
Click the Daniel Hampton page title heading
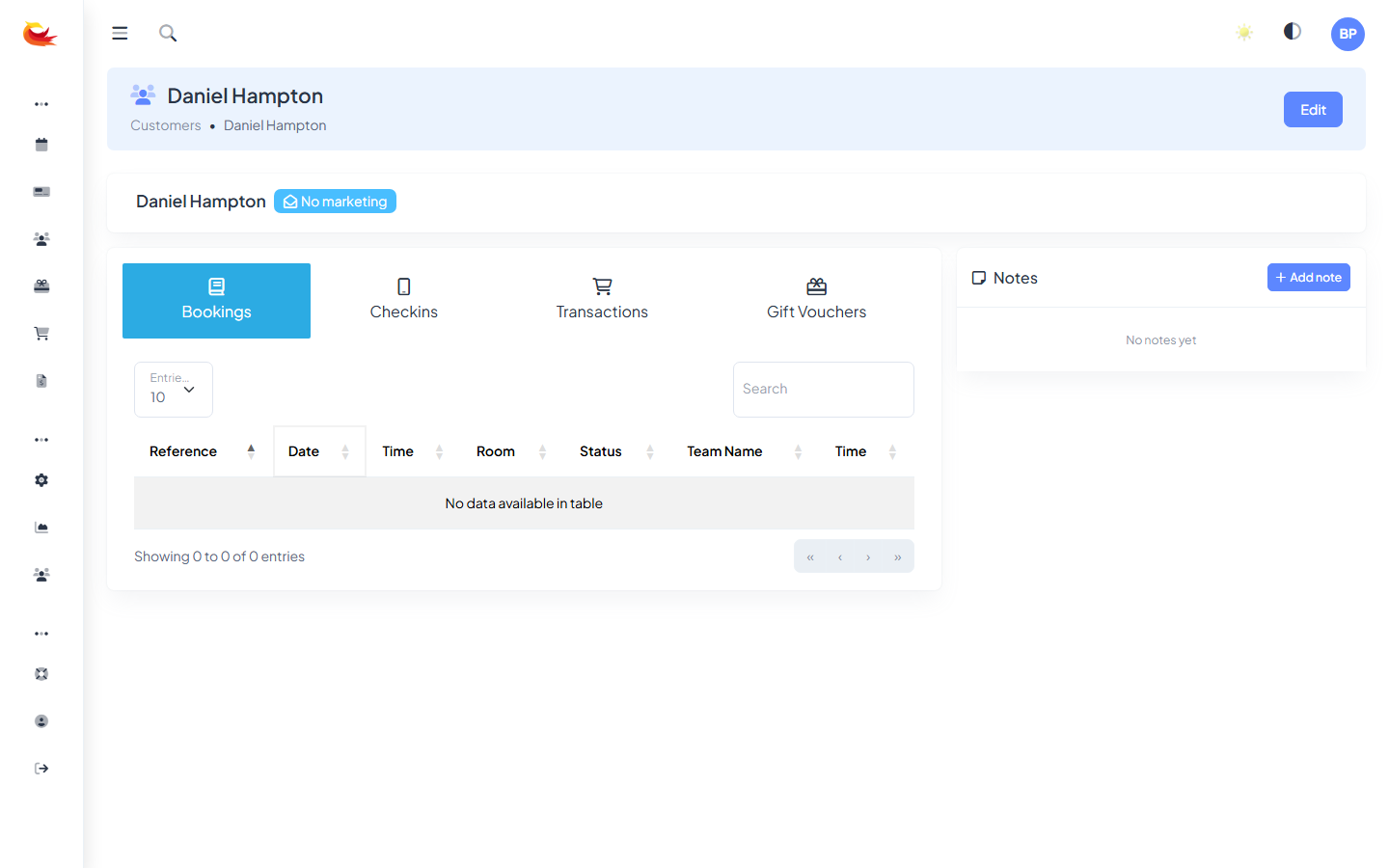coord(245,95)
